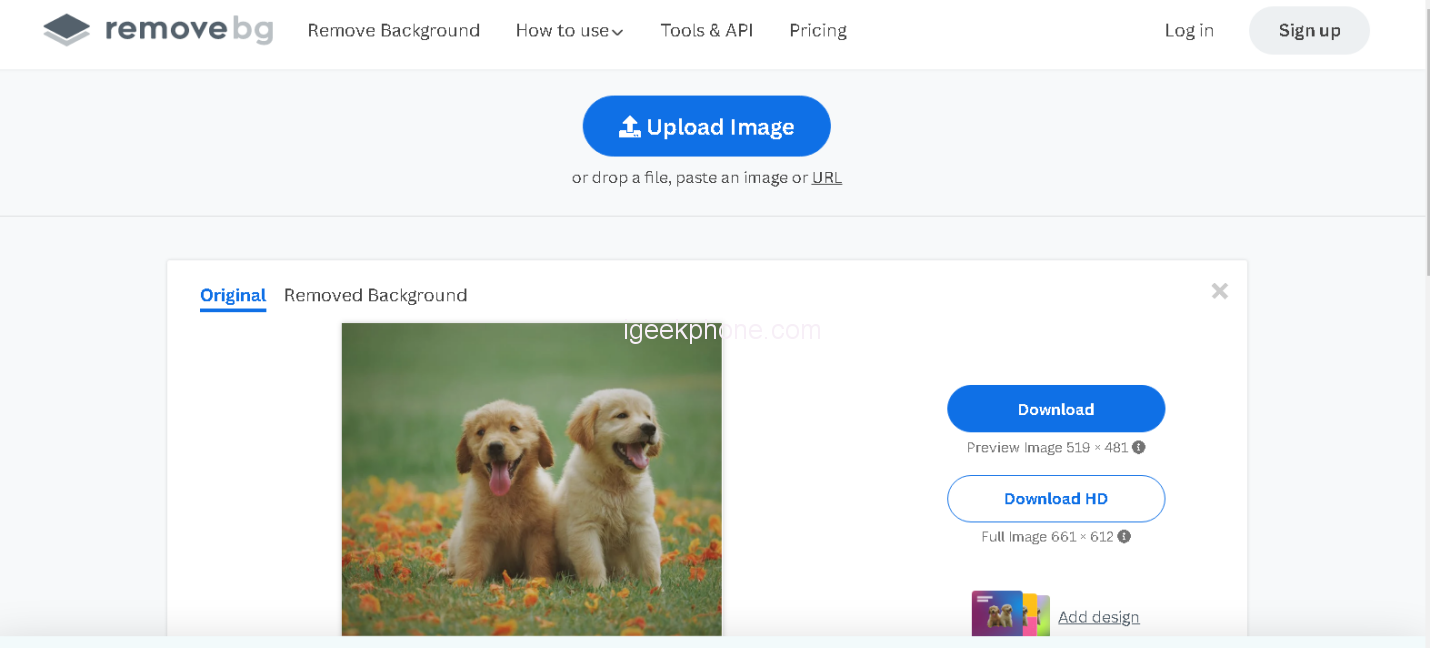Open the Pricing page
The image size is (1430, 648).
(x=817, y=30)
